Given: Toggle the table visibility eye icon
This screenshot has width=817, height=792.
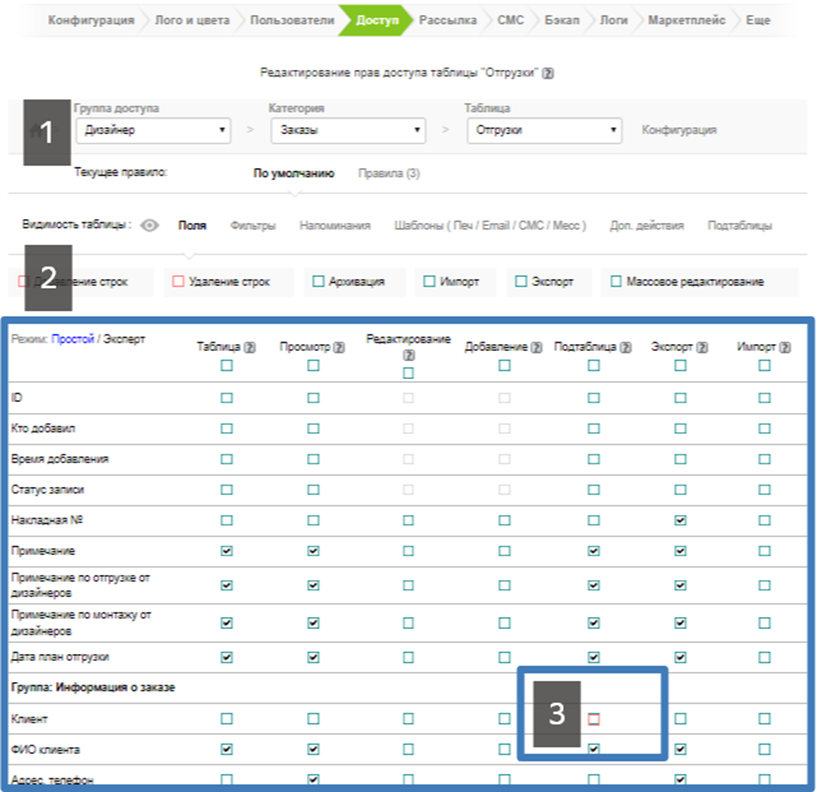Looking at the screenshot, I should coord(150,226).
